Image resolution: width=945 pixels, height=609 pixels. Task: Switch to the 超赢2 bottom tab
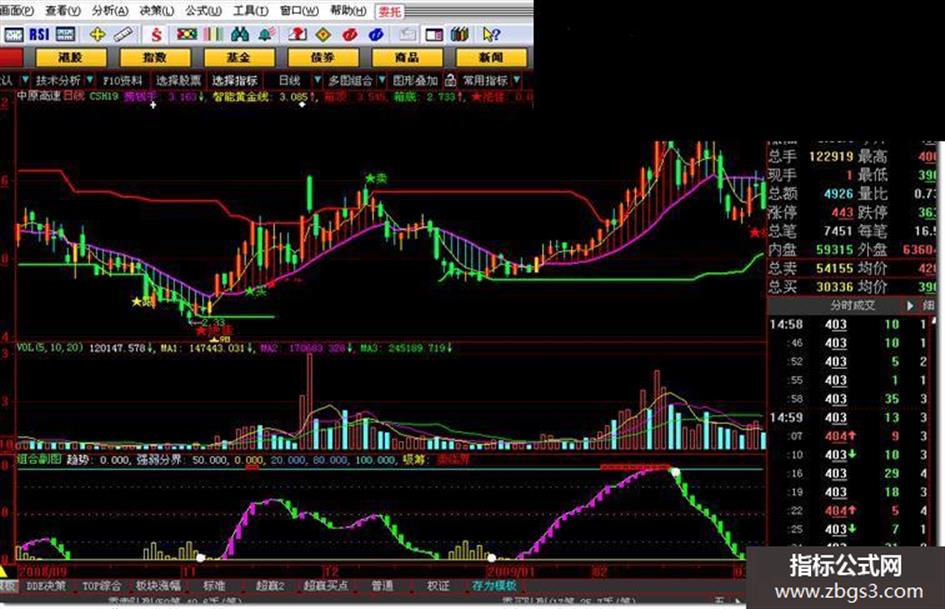[x=269, y=585]
